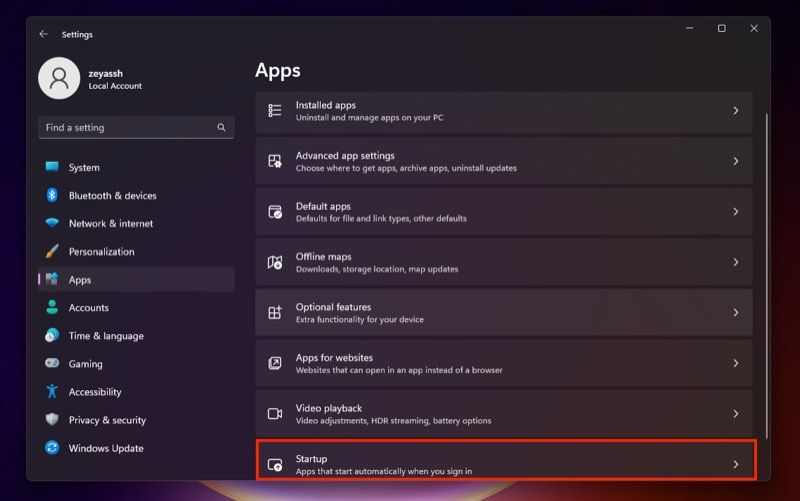Click the Privacy & security shield icon
The image size is (800, 501).
point(52,420)
